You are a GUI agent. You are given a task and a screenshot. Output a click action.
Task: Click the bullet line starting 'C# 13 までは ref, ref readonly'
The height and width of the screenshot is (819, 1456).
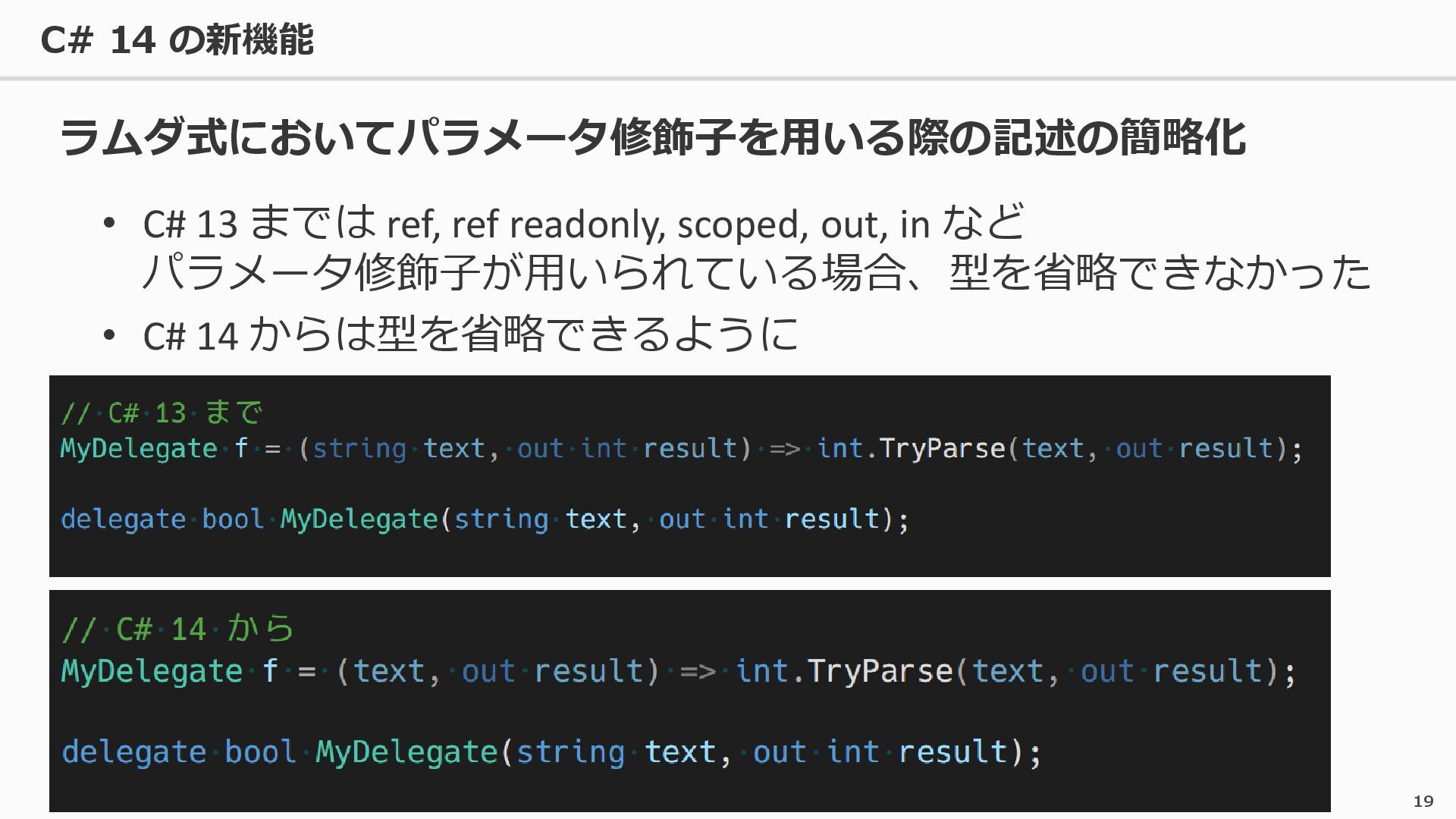584,223
